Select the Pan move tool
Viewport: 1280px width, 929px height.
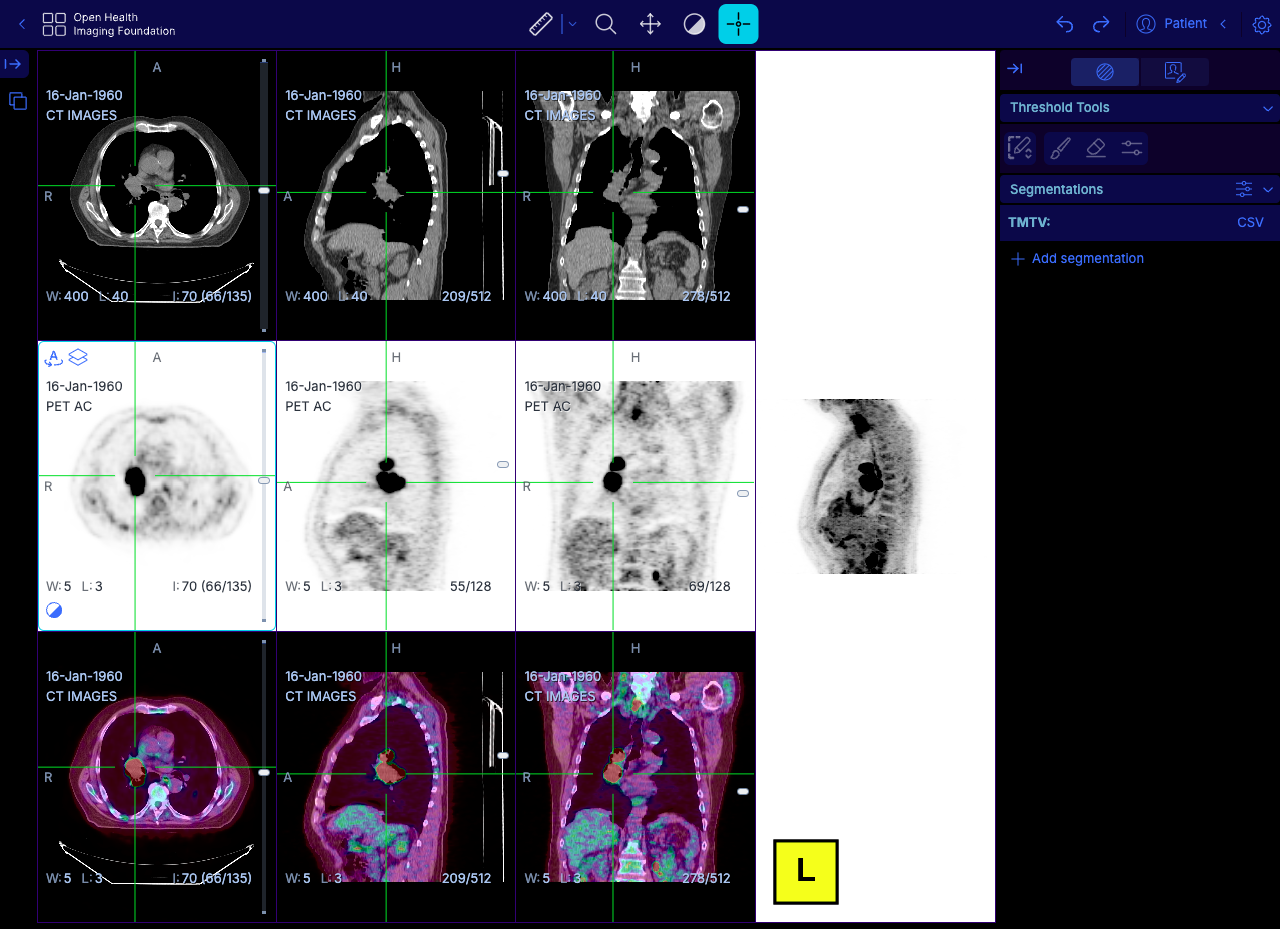click(x=650, y=24)
